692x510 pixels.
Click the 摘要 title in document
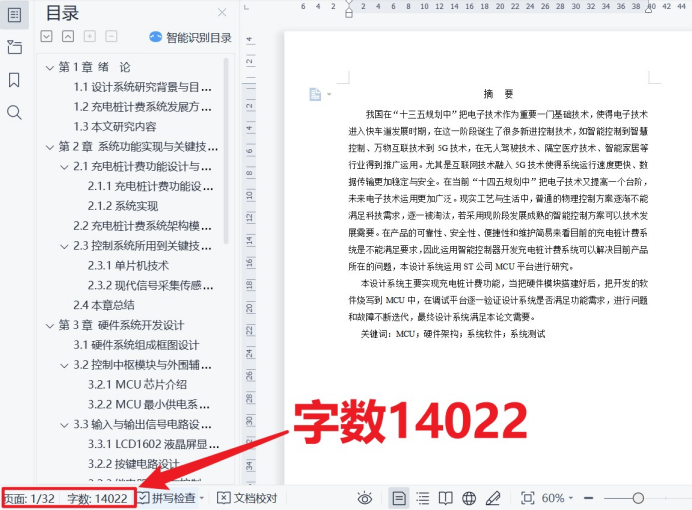498,94
